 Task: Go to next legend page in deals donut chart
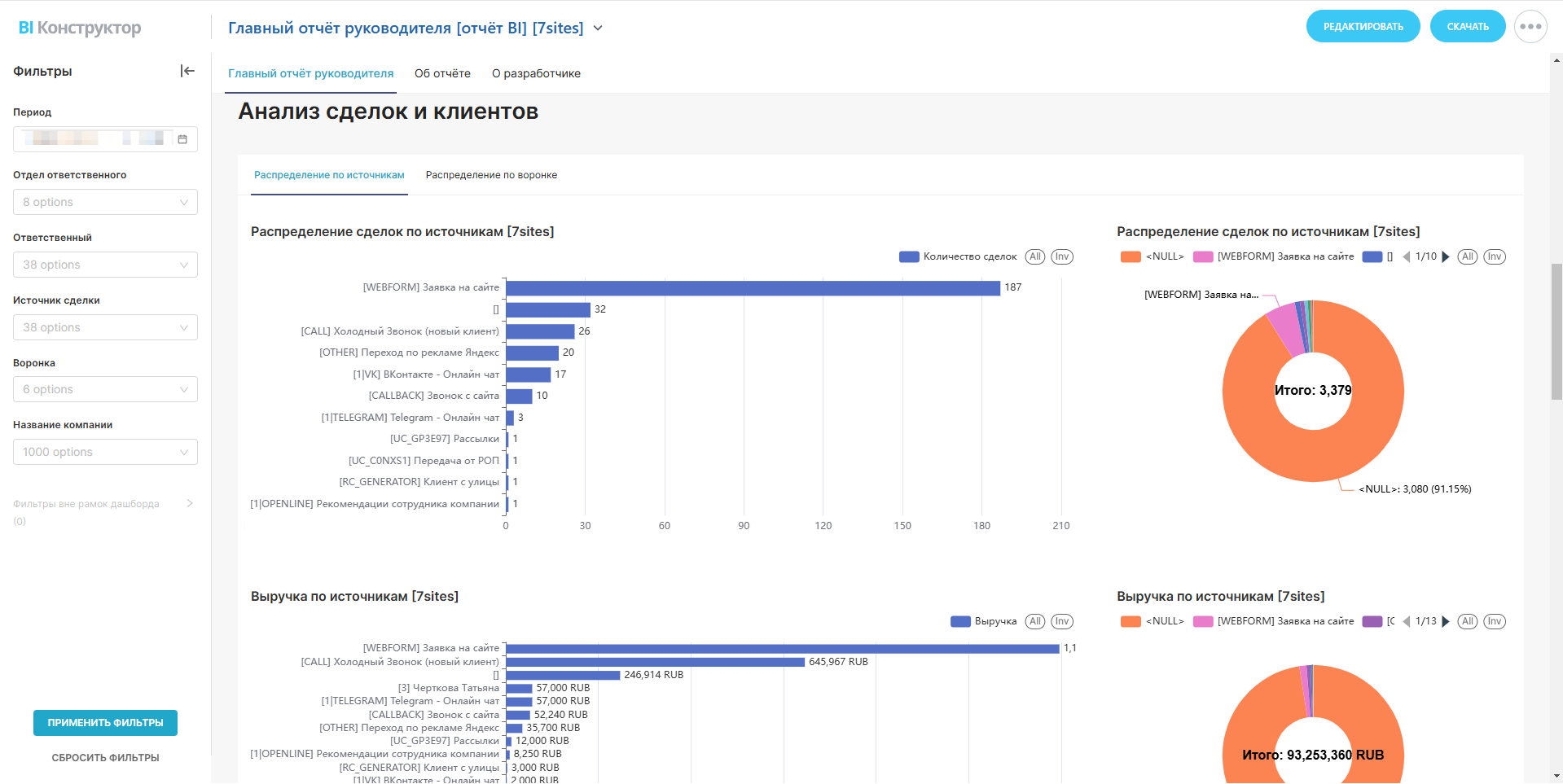tap(1446, 256)
